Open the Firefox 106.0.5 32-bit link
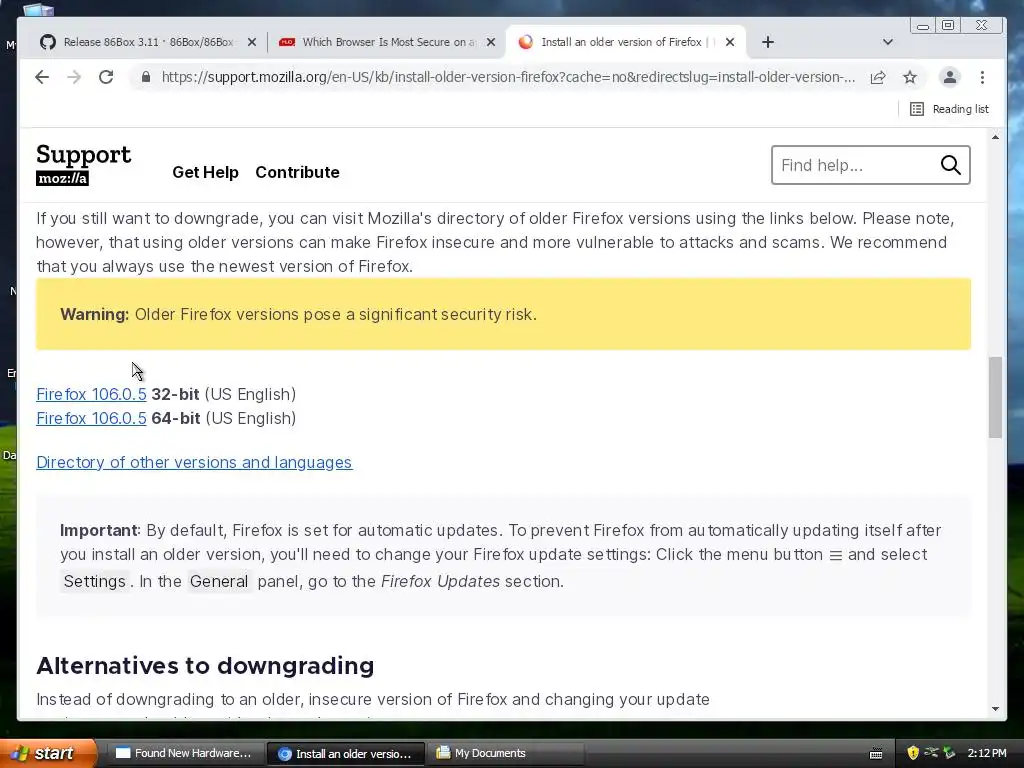 coord(91,394)
